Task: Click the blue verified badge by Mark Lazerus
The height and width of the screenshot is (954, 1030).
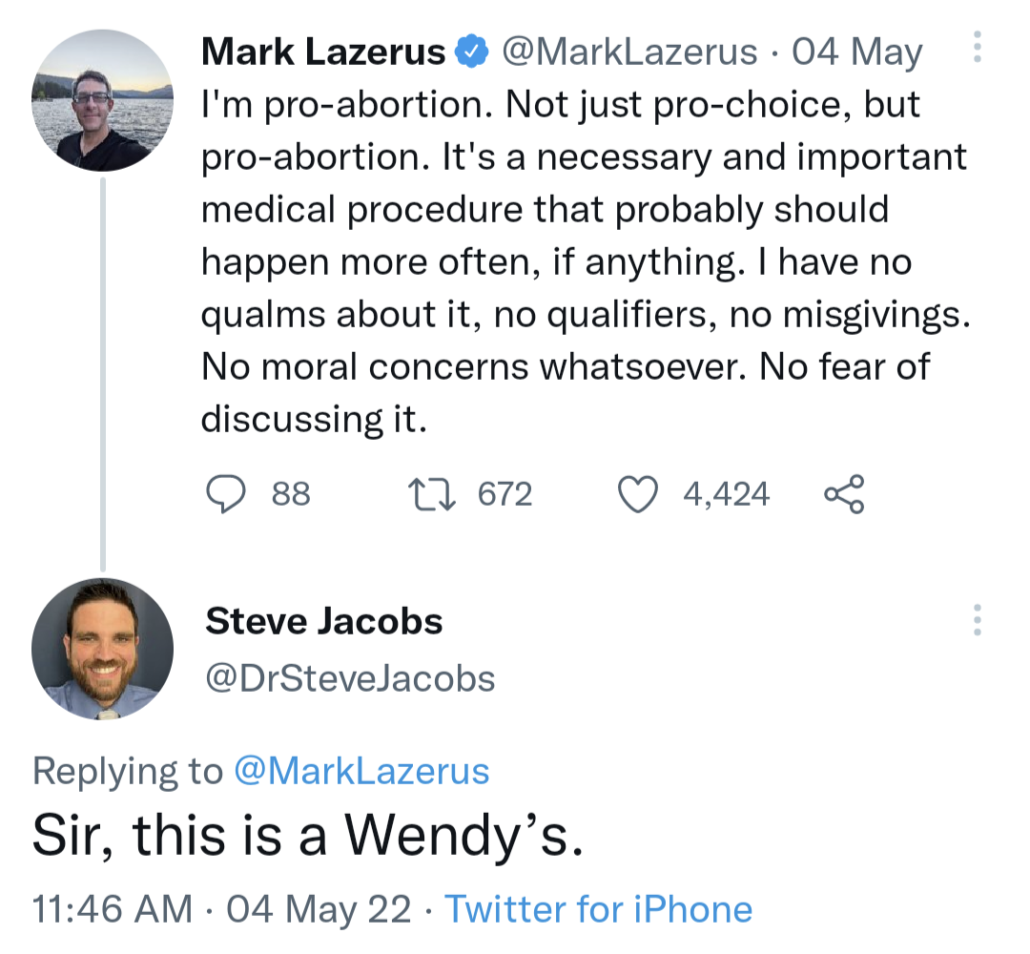Action: pos(470,52)
